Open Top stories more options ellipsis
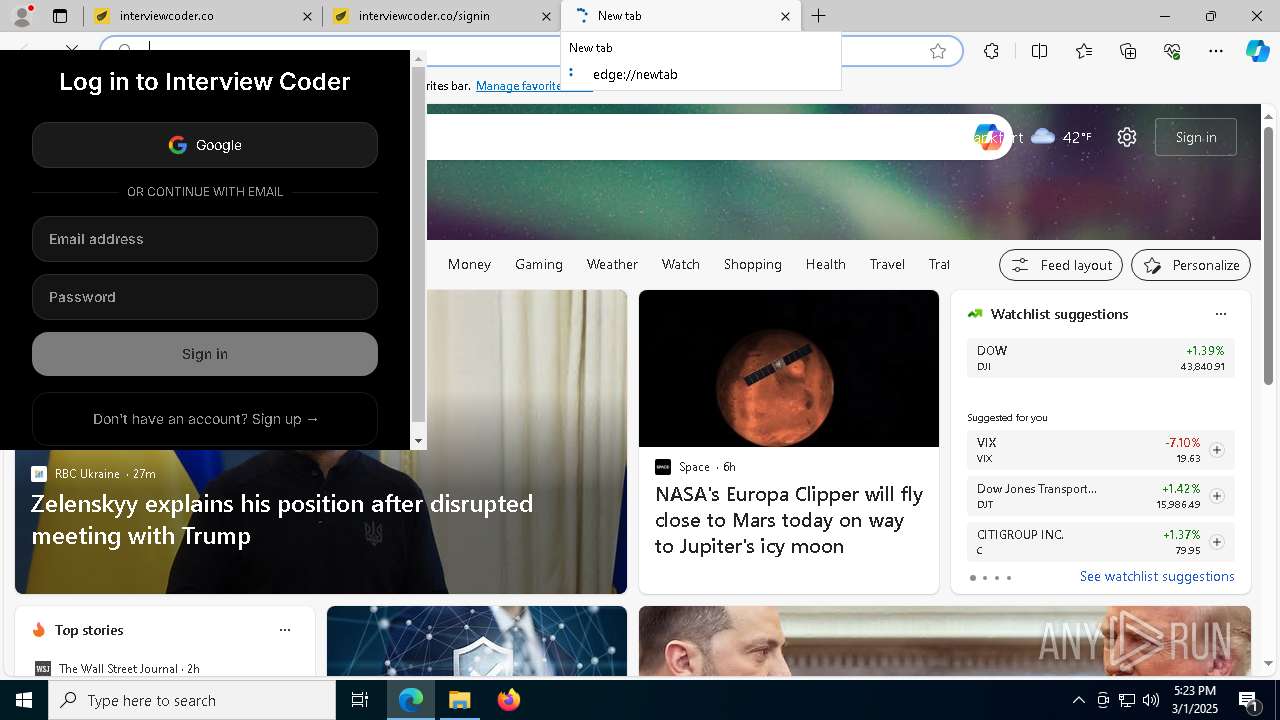The width and height of the screenshot is (1280, 720). click(285, 630)
